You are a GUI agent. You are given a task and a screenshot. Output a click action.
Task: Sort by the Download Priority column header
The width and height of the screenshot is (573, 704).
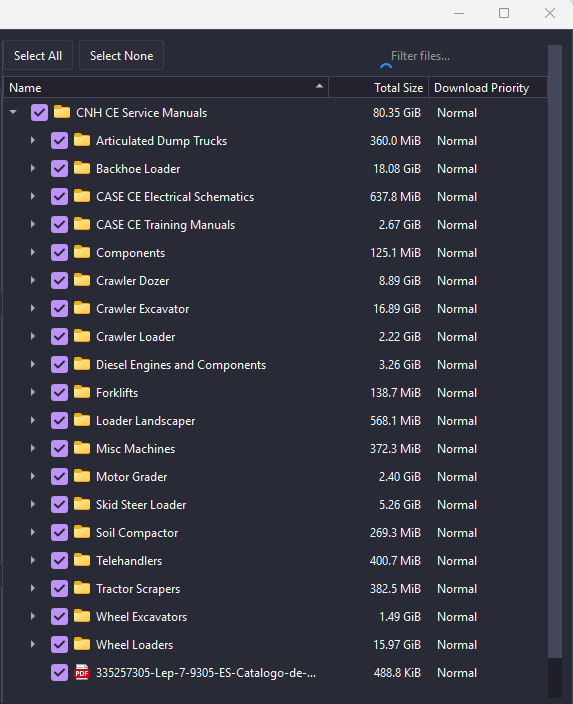click(488, 88)
